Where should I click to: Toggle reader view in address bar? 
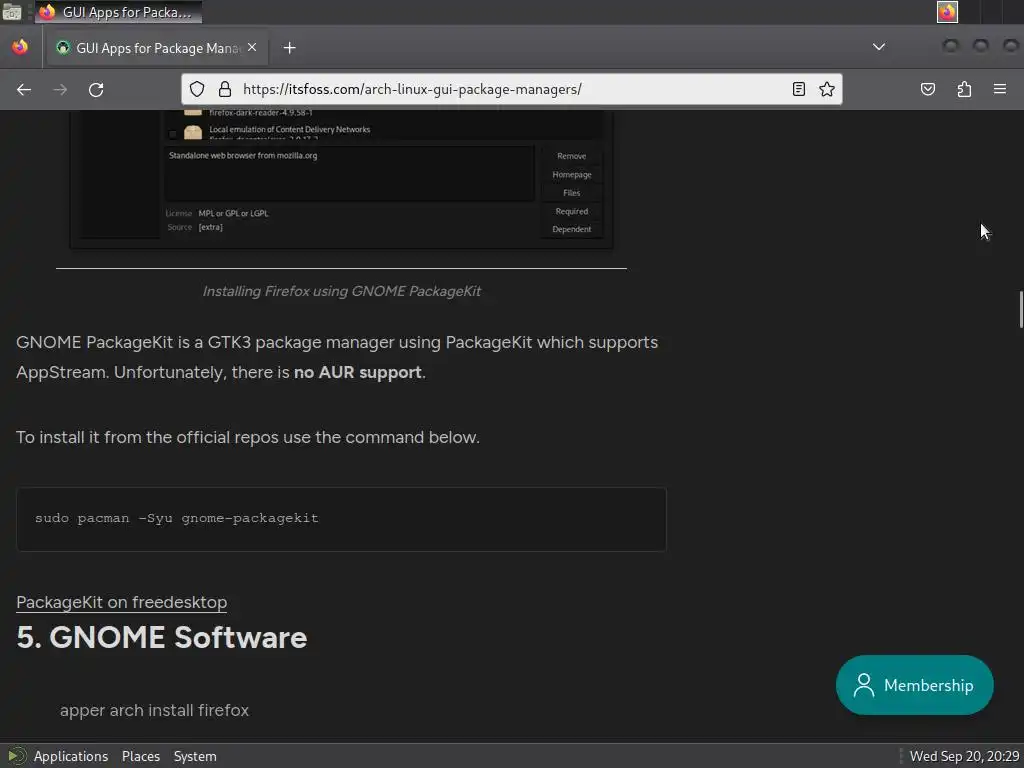799,89
